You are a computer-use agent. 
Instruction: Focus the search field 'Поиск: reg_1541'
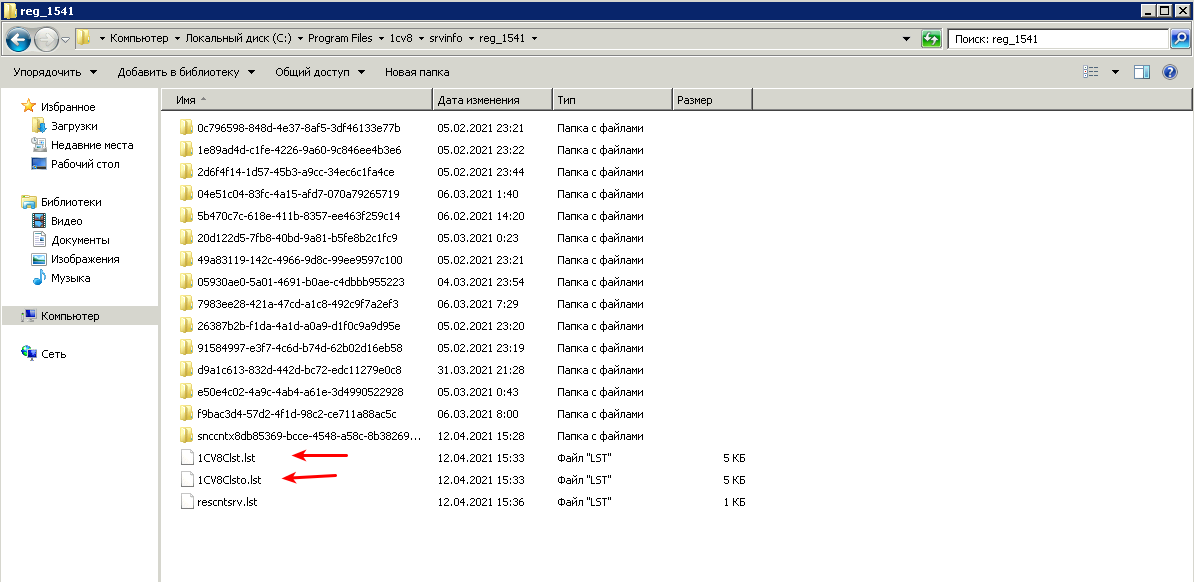tap(1058, 39)
